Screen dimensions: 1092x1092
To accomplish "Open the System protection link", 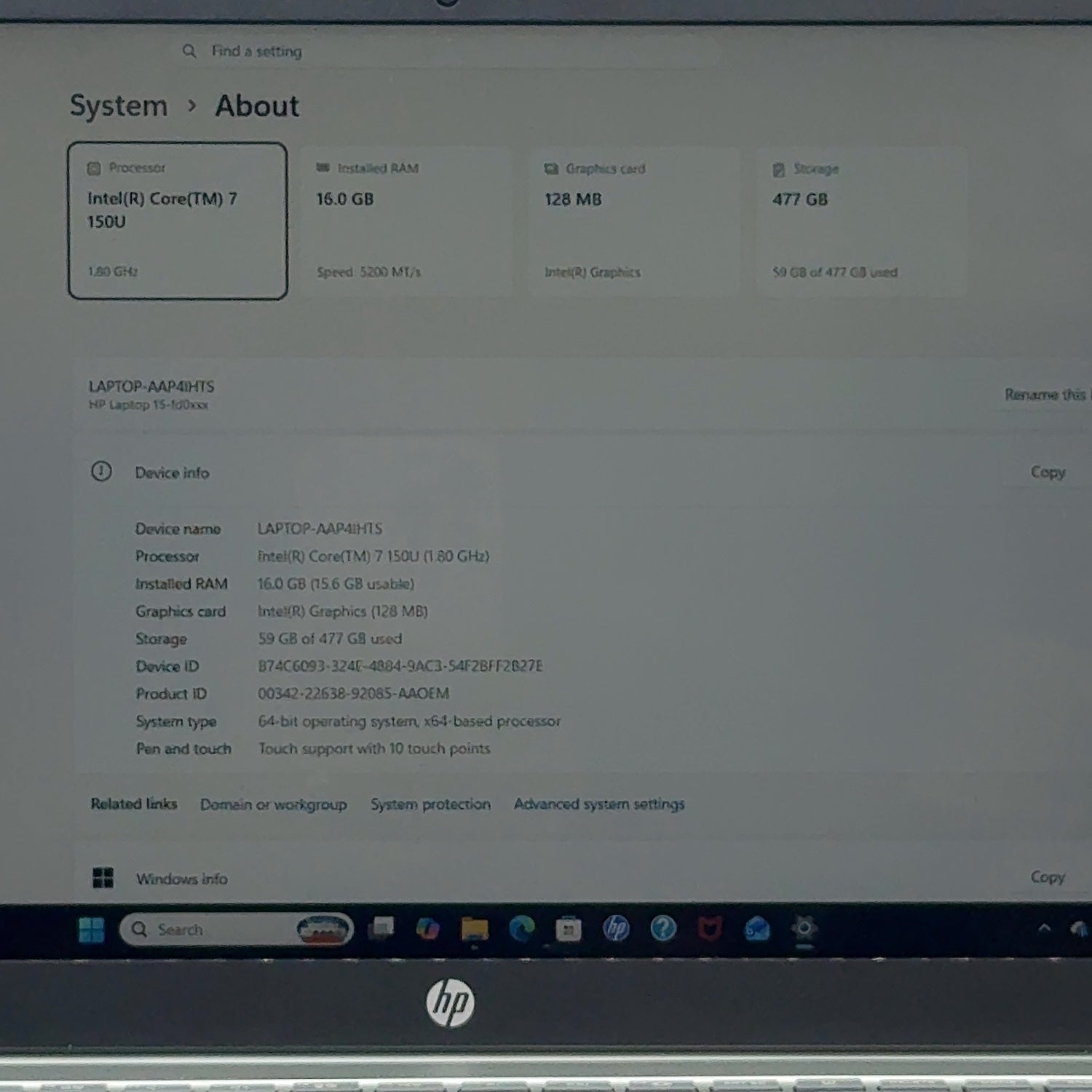I will click(x=430, y=804).
